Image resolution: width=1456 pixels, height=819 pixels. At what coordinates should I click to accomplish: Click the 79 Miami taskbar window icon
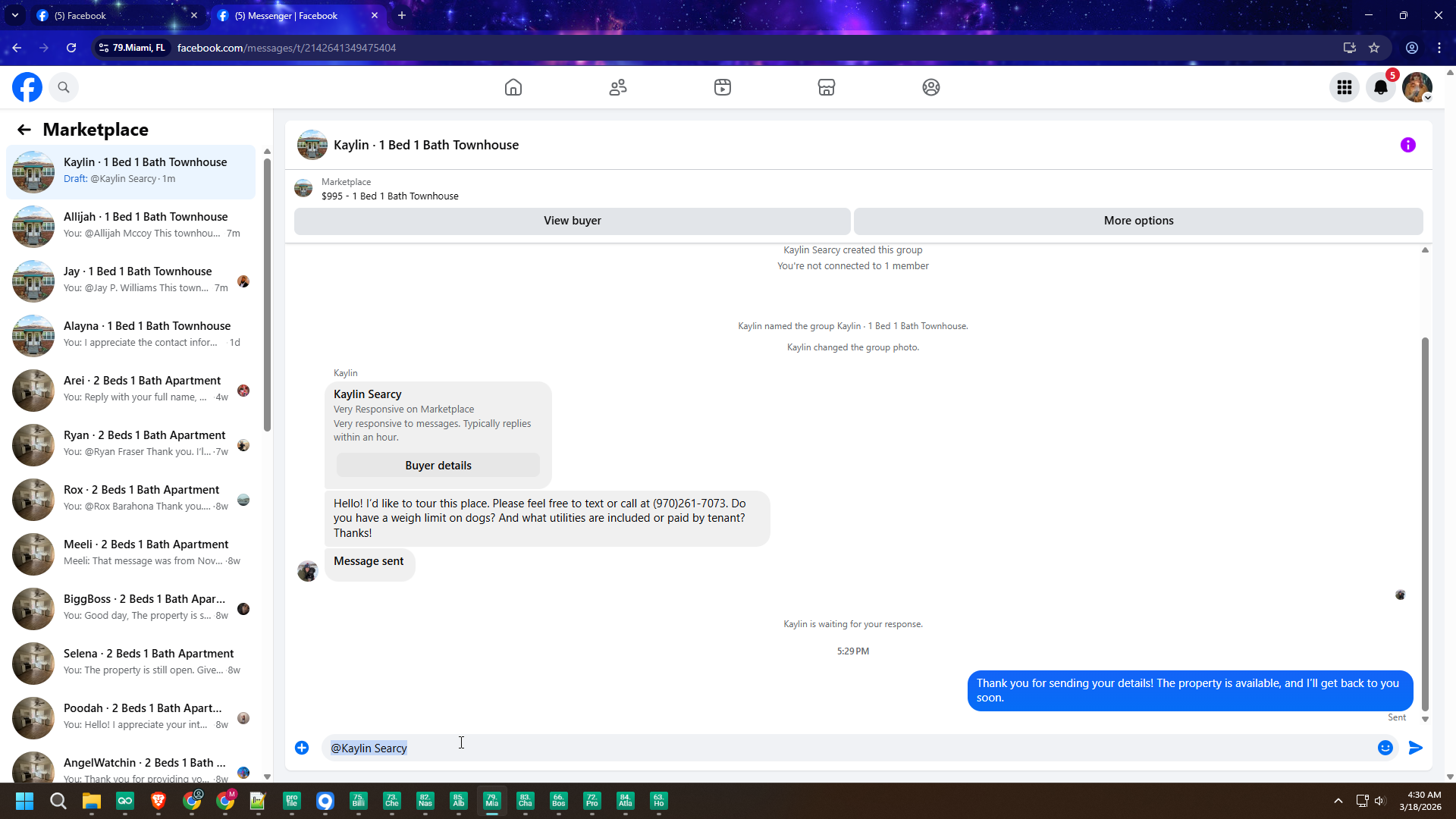[x=492, y=801]
